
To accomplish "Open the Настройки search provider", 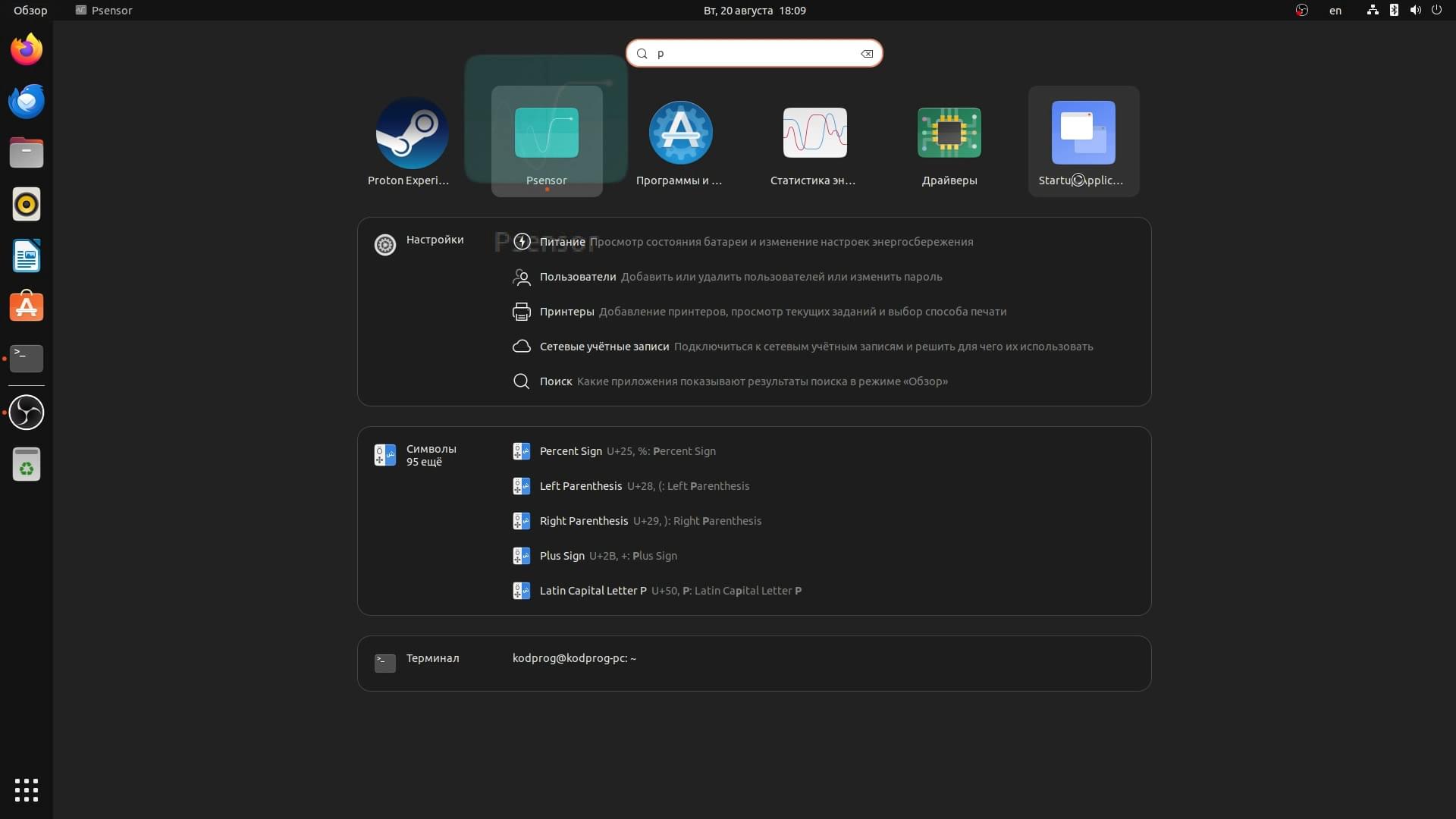I will pyautogui.click(x=419, y=243).
